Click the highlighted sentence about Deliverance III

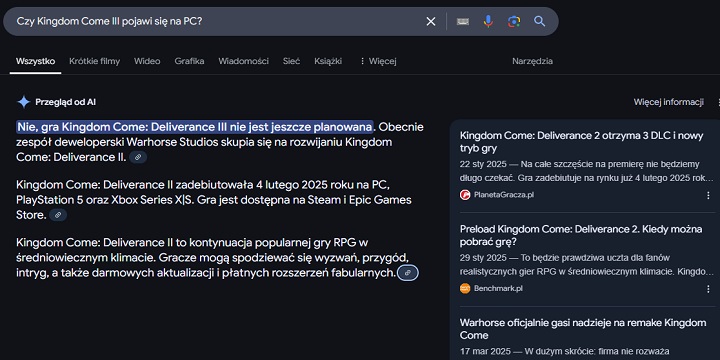coord(195,127)
